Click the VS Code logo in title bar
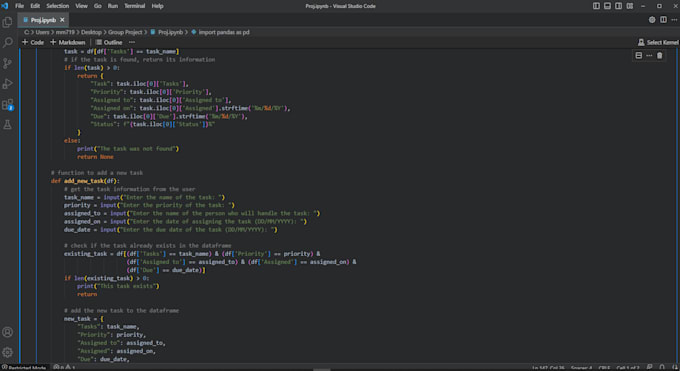 [x=5, y=6]
